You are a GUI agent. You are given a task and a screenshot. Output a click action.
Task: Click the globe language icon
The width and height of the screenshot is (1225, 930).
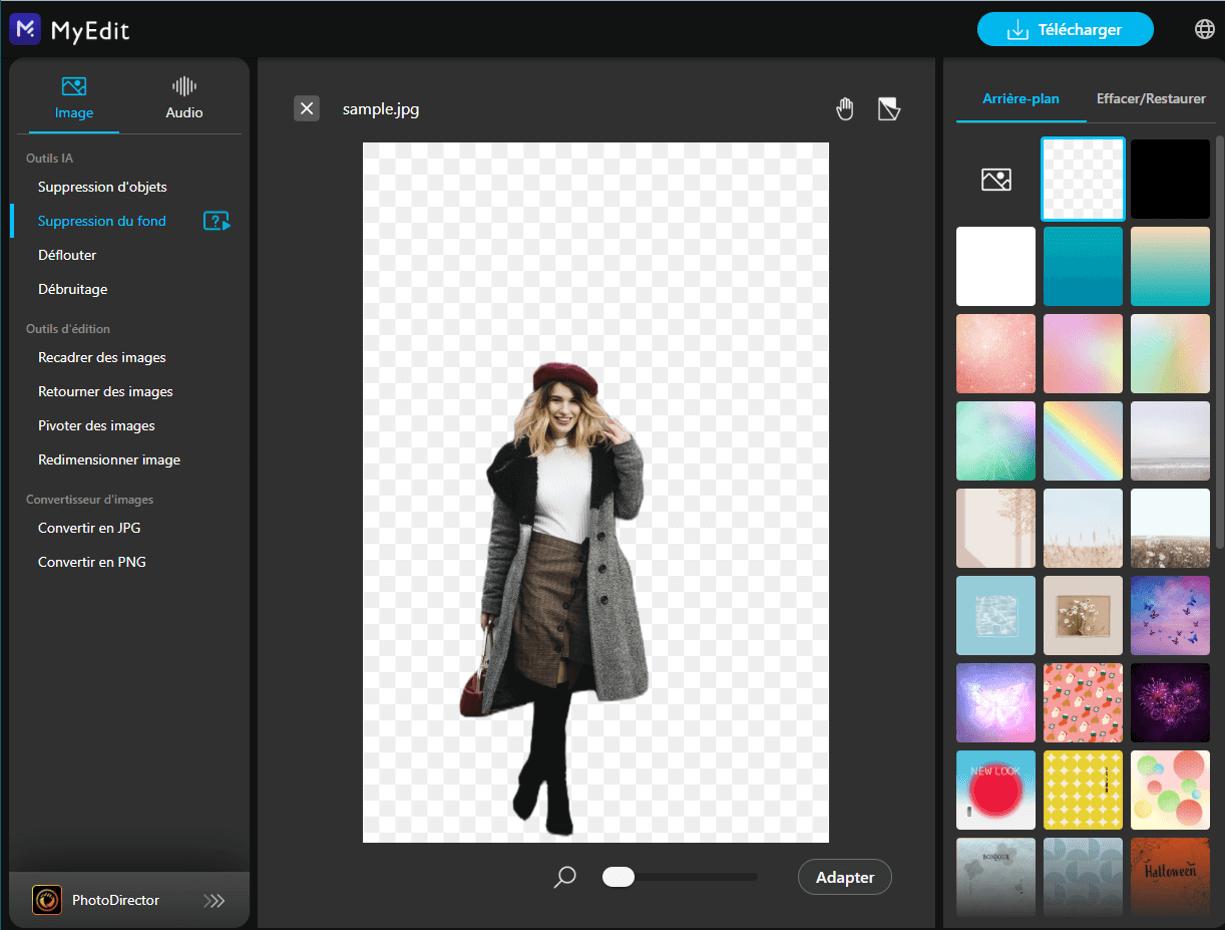point(1204,29)
